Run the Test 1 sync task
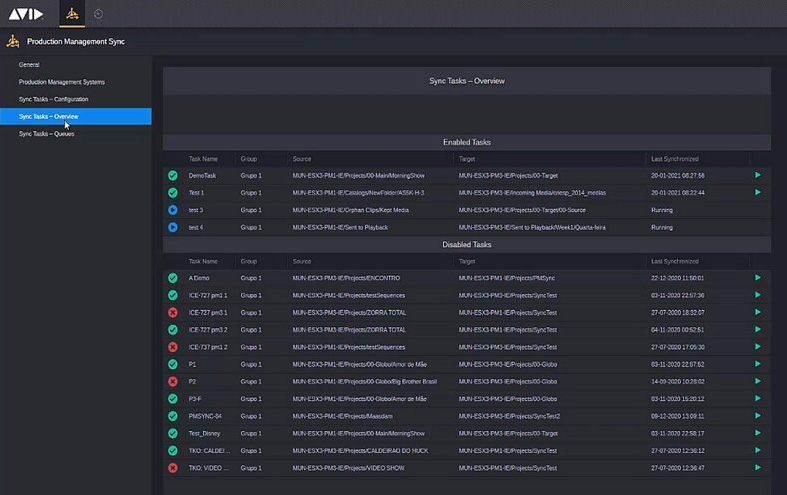The height and width of the screenshot is (495, 787). click(758, 192)
